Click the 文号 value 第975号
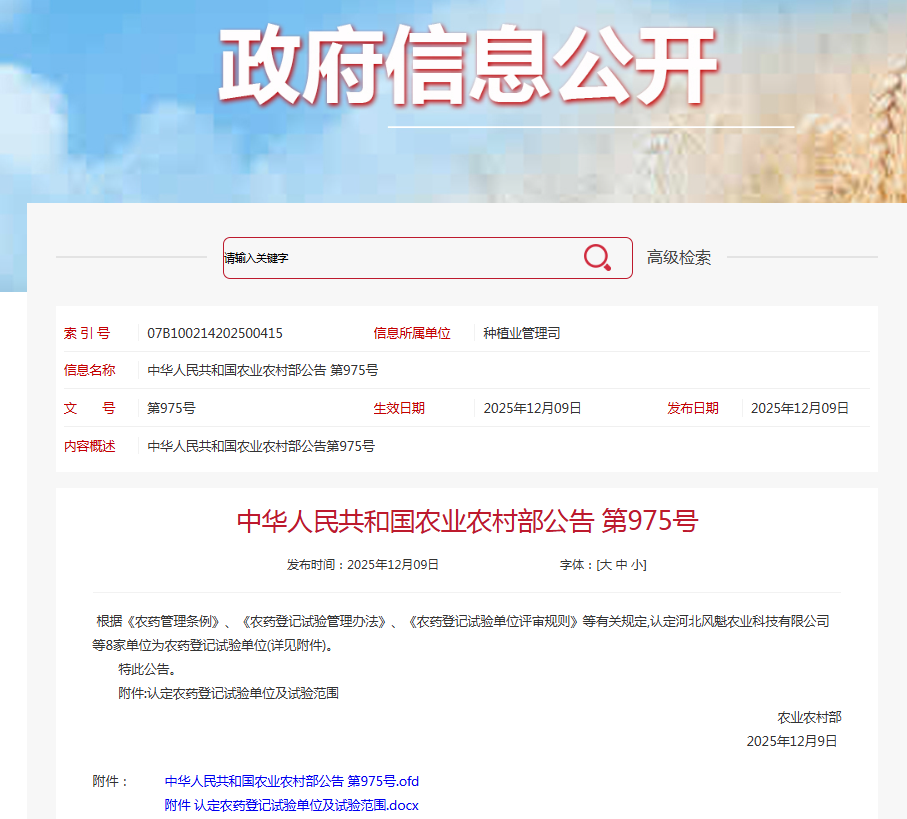Screen dimensions: 907x819 point(171,408)
